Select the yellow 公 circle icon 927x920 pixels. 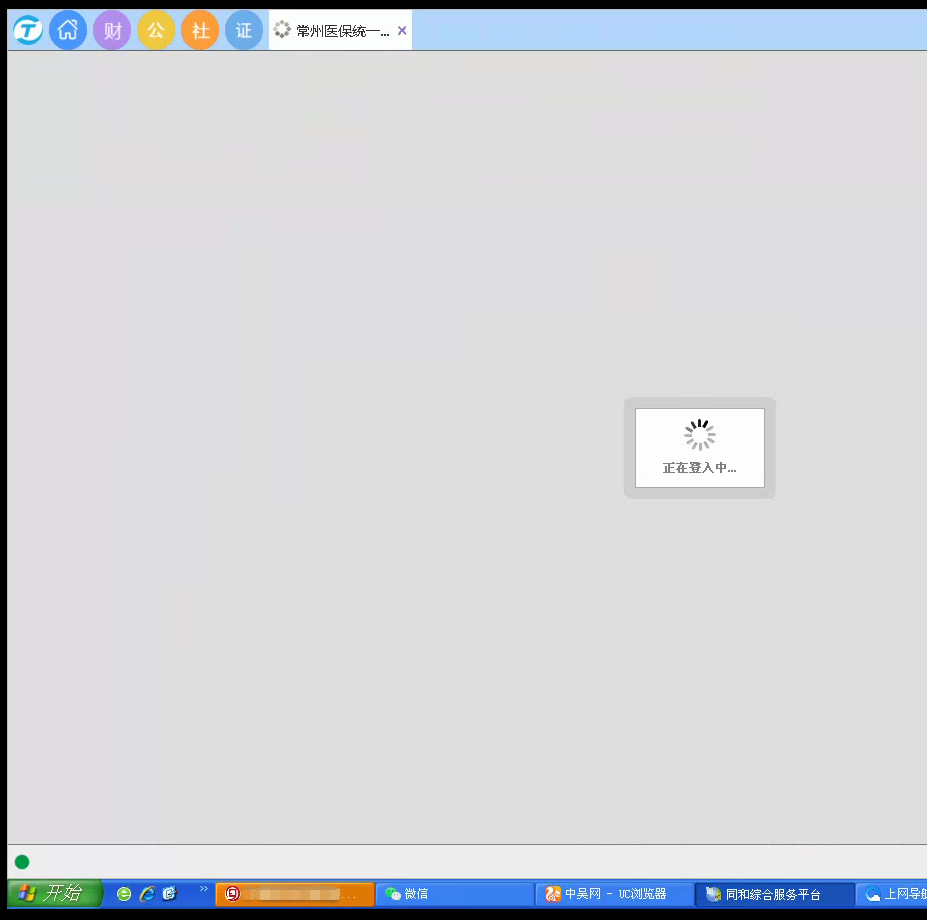tap(156, 31)
